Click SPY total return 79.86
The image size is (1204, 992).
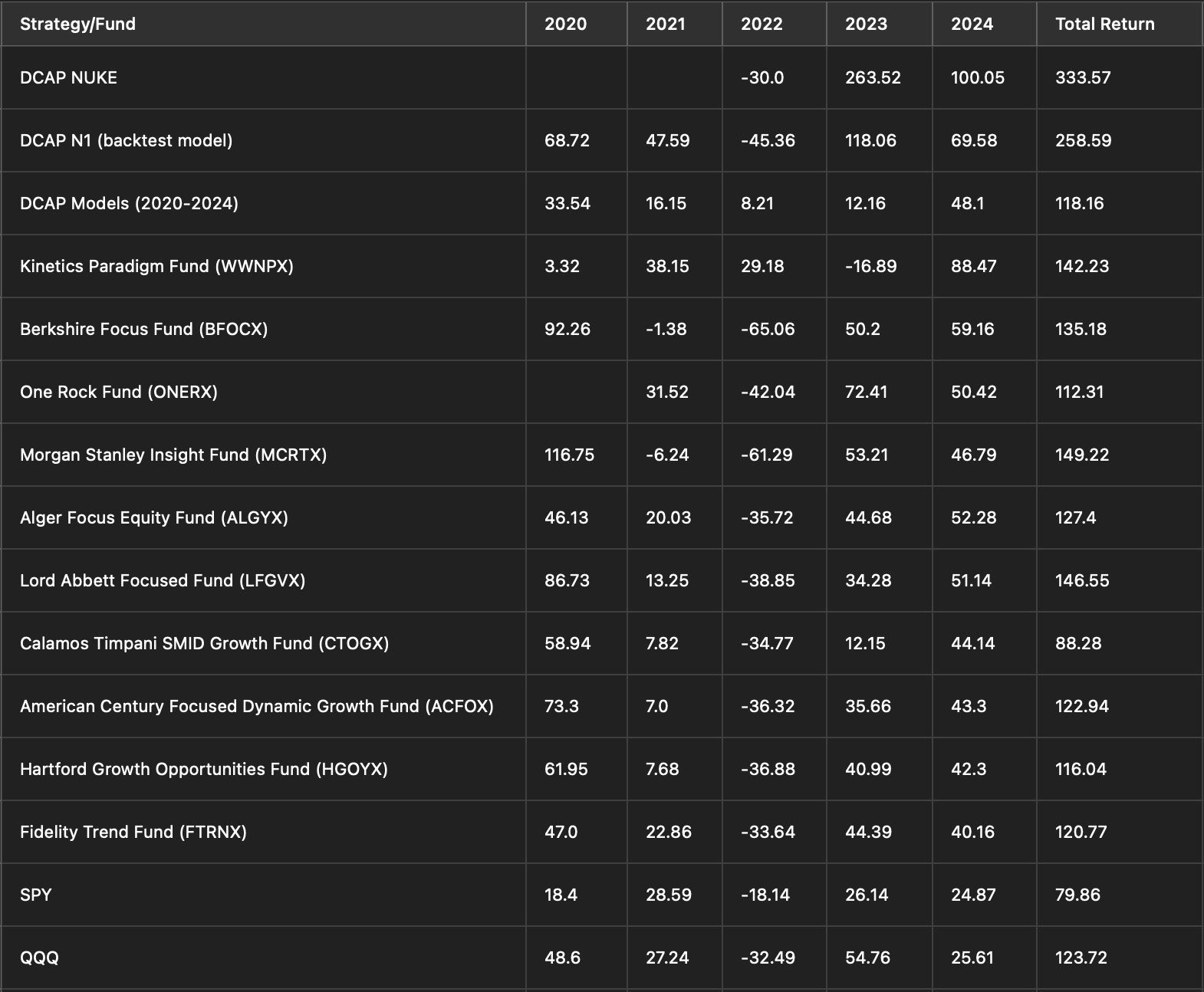coord(1077,895)
